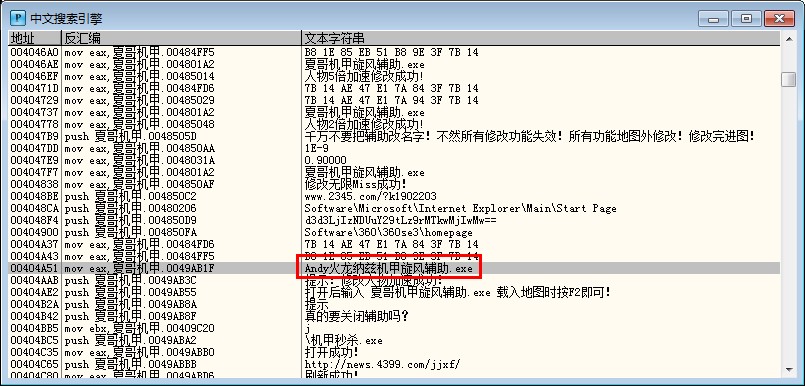
Task: Select row at address 004046A0
Action: [394, 52]
